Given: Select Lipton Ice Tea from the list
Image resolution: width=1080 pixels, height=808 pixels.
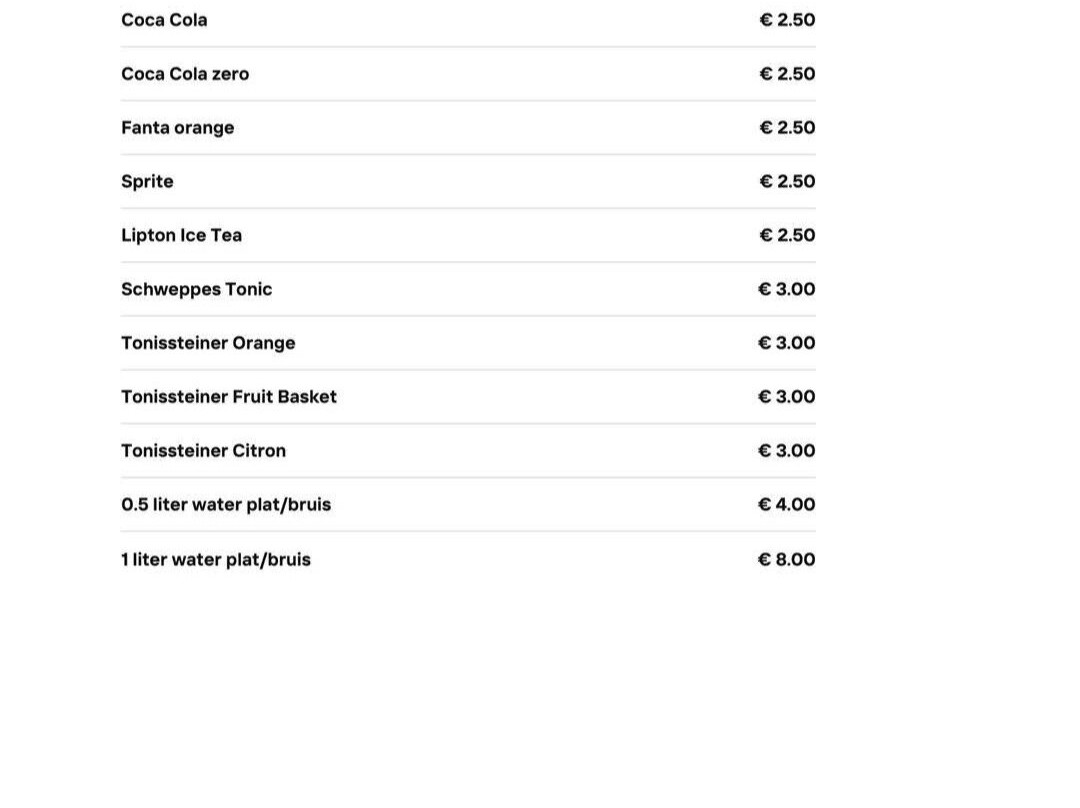Looking at the screenshot, I should tap(181, 236).
